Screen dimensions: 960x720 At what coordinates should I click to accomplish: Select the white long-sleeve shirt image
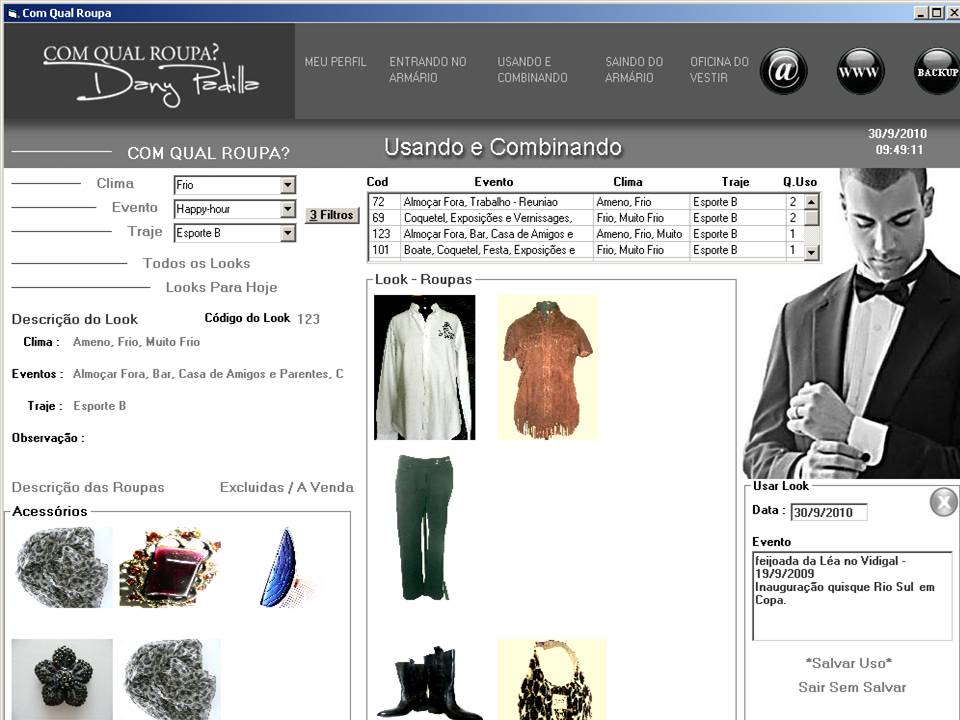(x=424, y=367)
